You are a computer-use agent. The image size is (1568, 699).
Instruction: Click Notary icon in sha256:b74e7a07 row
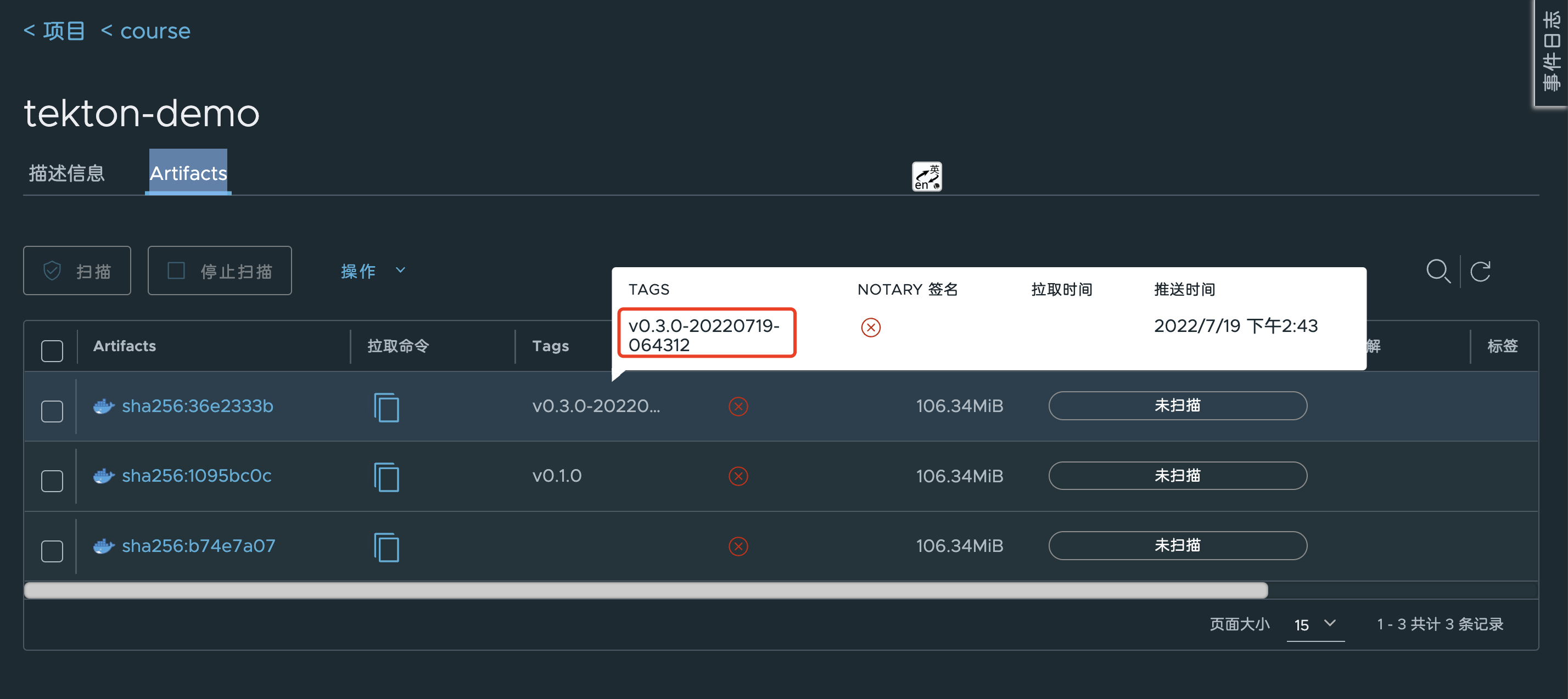tap(738, 546)
